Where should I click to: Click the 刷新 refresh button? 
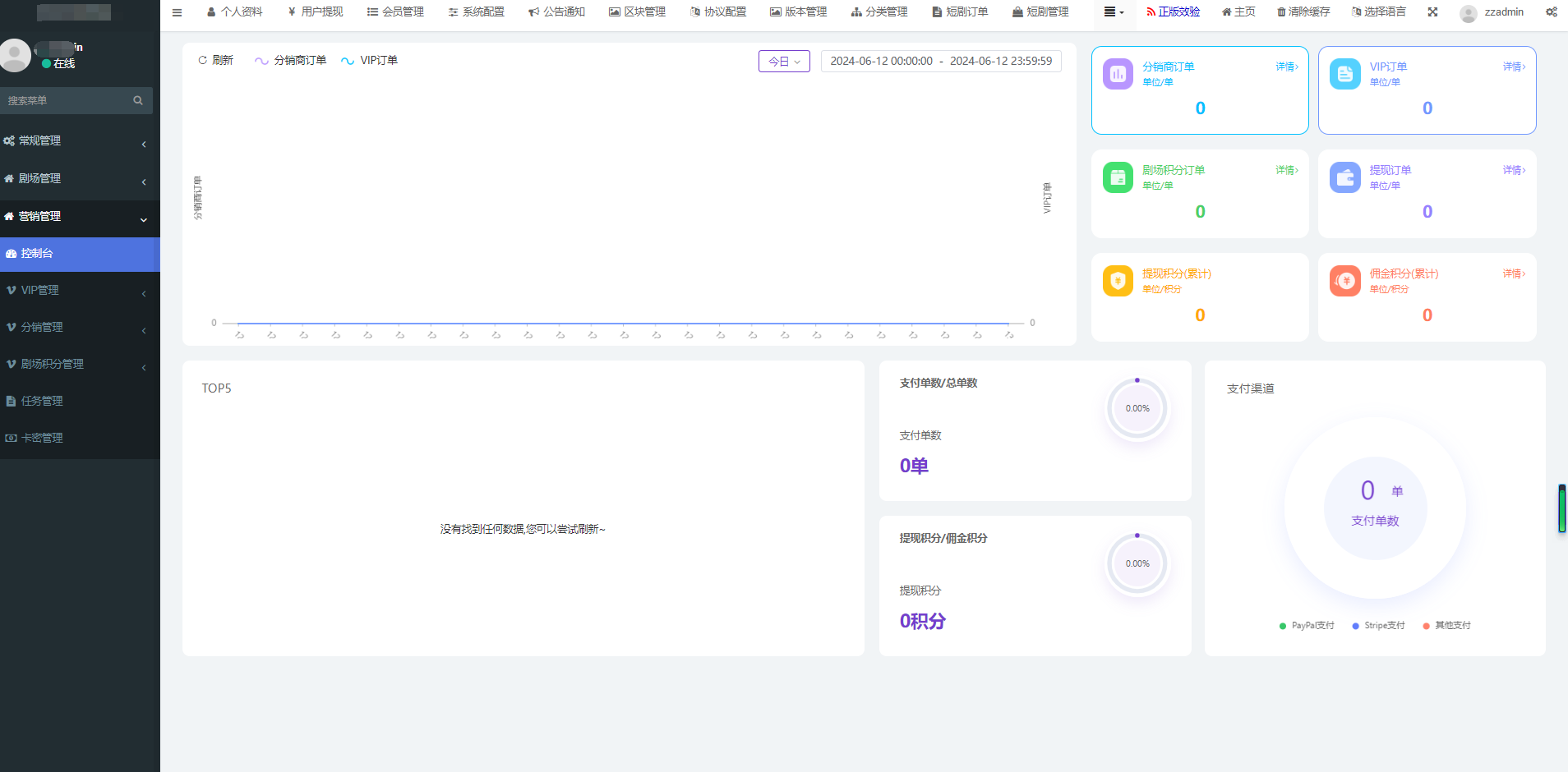tap(215, 61)
